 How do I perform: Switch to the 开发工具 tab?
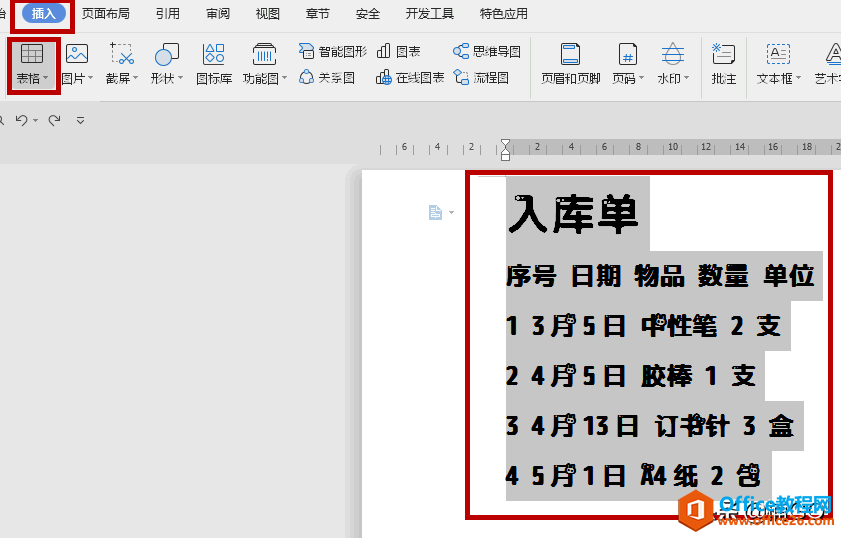pyautogui.click(x=430, y=13)
